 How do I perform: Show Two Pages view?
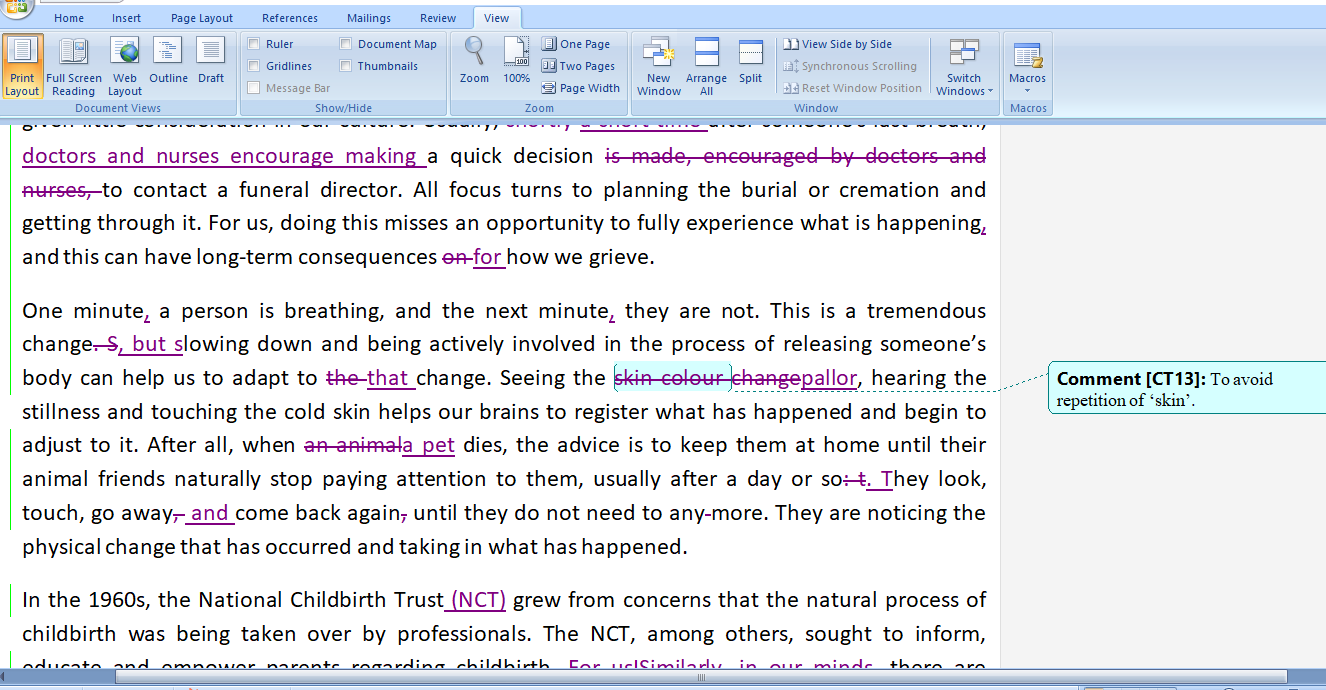pos(578,66)
